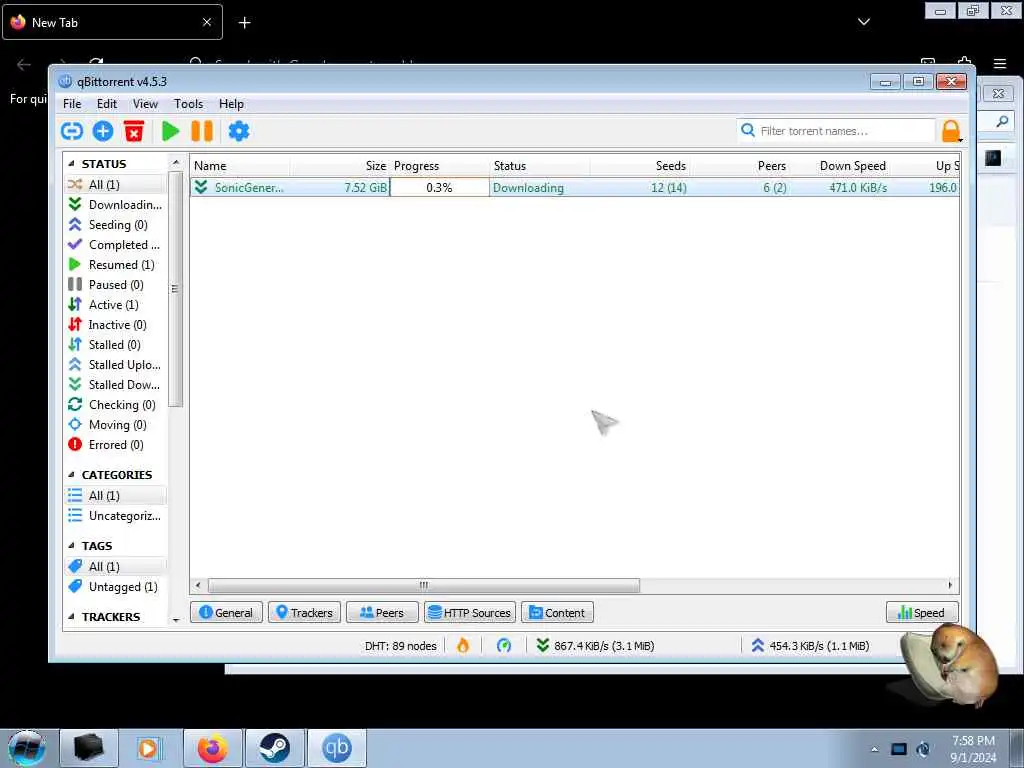Switch to the Trackers tab

pos(304,613)
